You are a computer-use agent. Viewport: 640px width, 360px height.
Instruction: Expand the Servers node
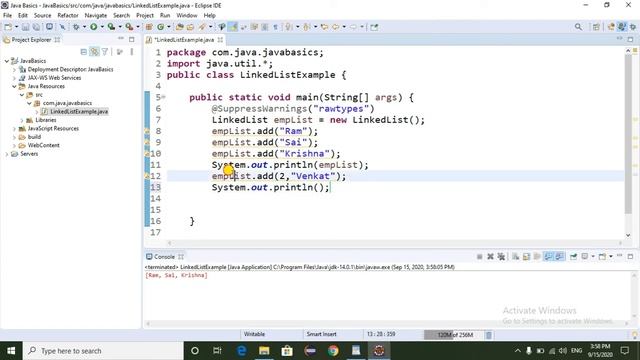(x=7, y=154)
